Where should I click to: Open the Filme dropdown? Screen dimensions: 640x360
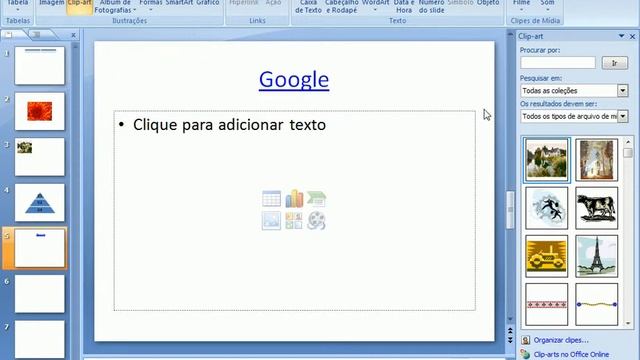pyautogui.click(x=521, y=7)
